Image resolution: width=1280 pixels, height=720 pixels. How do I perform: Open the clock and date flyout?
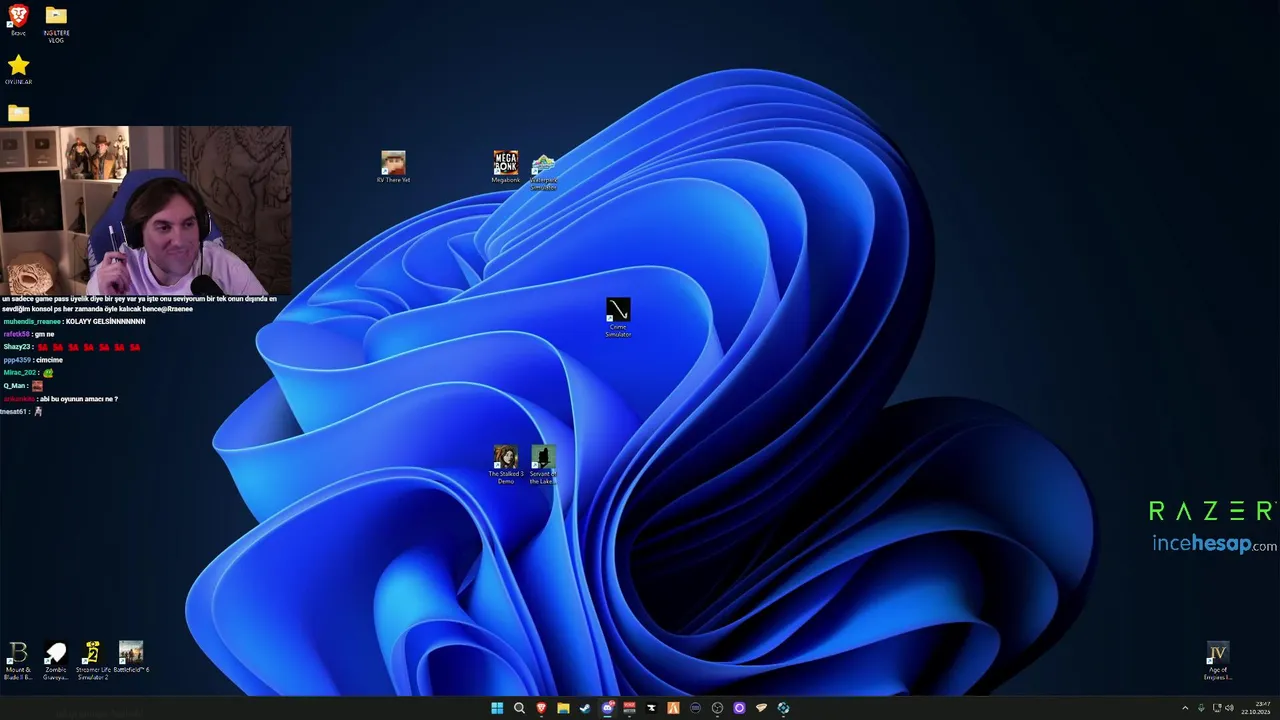[x=1256, y=708]
